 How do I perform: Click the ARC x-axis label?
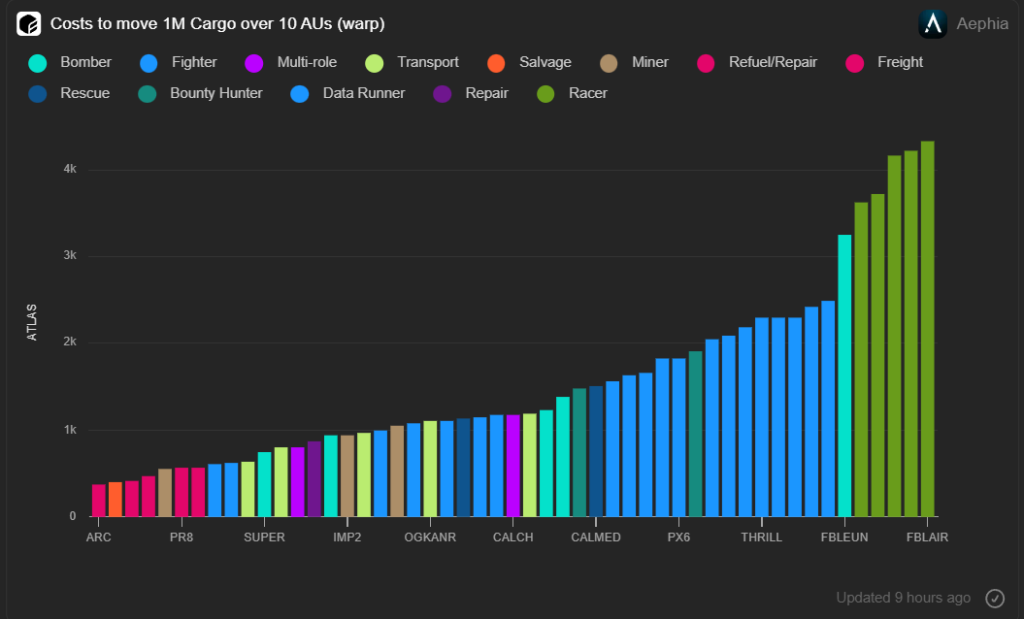(x=99, y=537)
